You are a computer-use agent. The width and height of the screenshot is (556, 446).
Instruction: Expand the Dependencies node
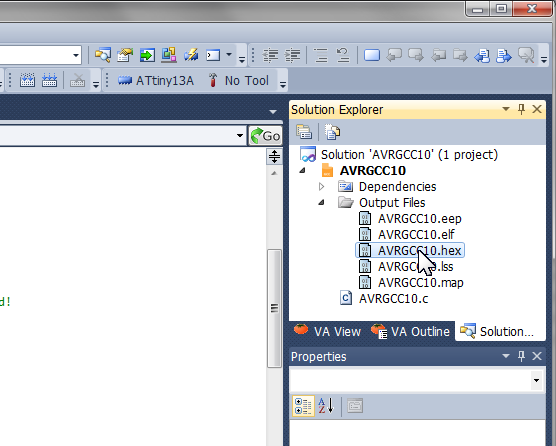(x=321, y=186)
